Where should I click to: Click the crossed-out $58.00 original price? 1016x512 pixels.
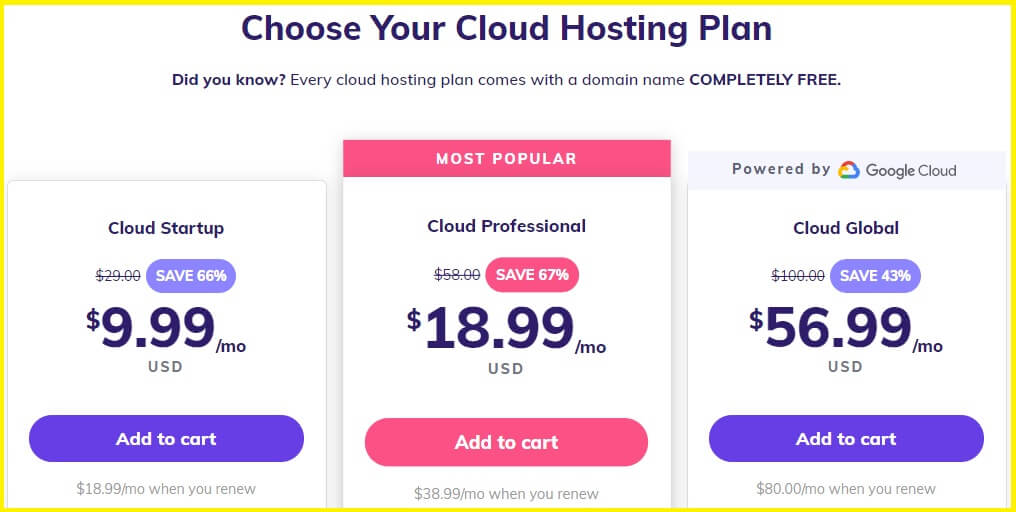(457, 275)
